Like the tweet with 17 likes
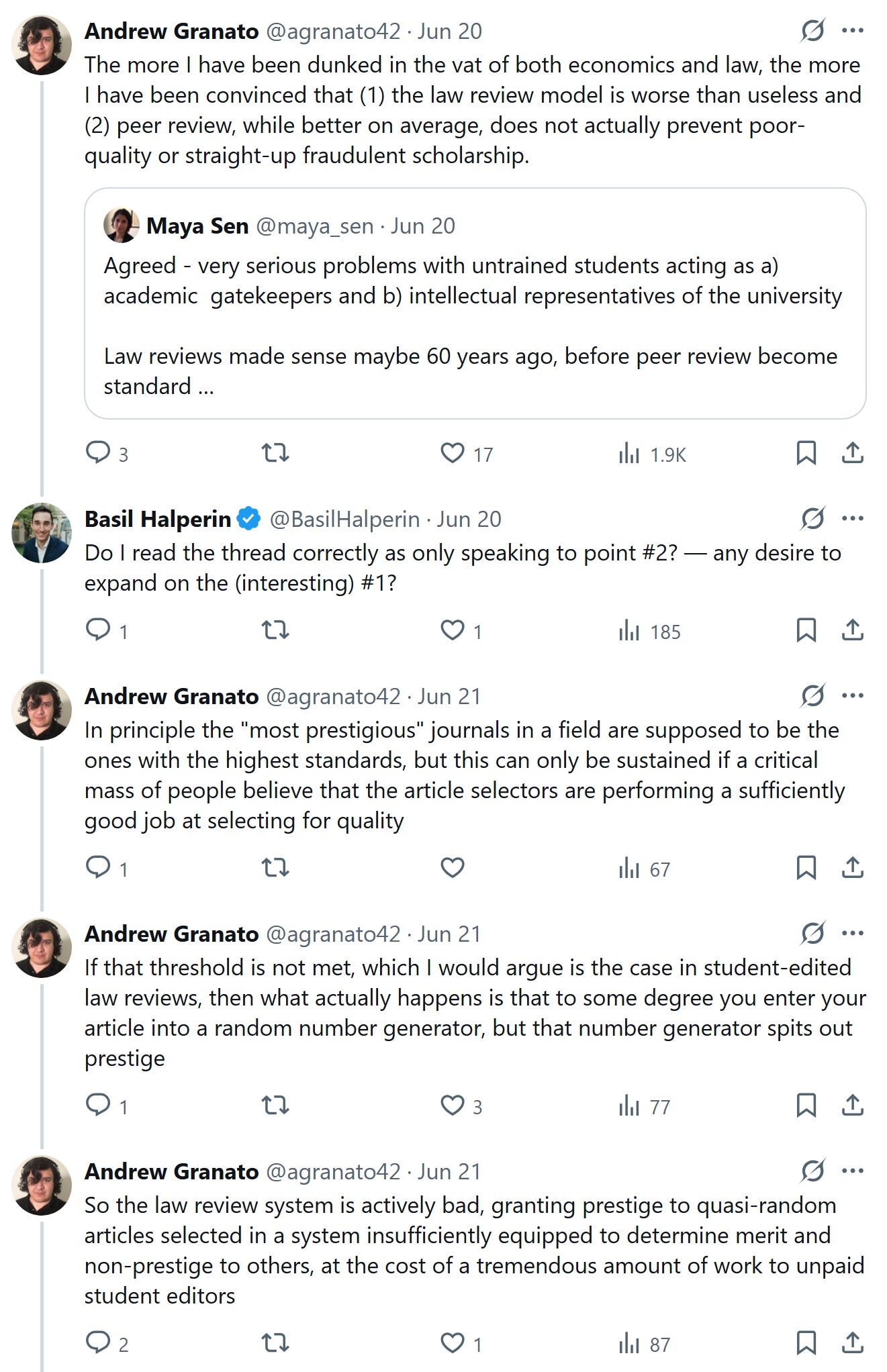Image resolution: width=887 pixels, height=1372 pixels. pyautogui.click(x=453, y=453)
